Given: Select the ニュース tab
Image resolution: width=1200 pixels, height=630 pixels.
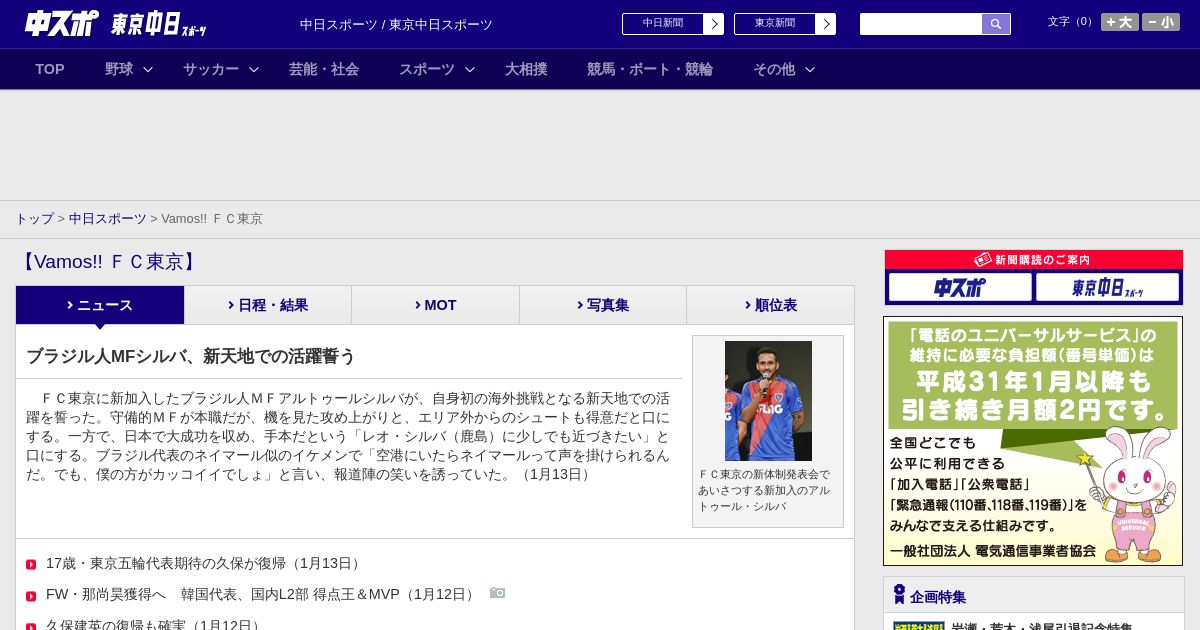Looking at the screenshot, I should tap(100, 305).
